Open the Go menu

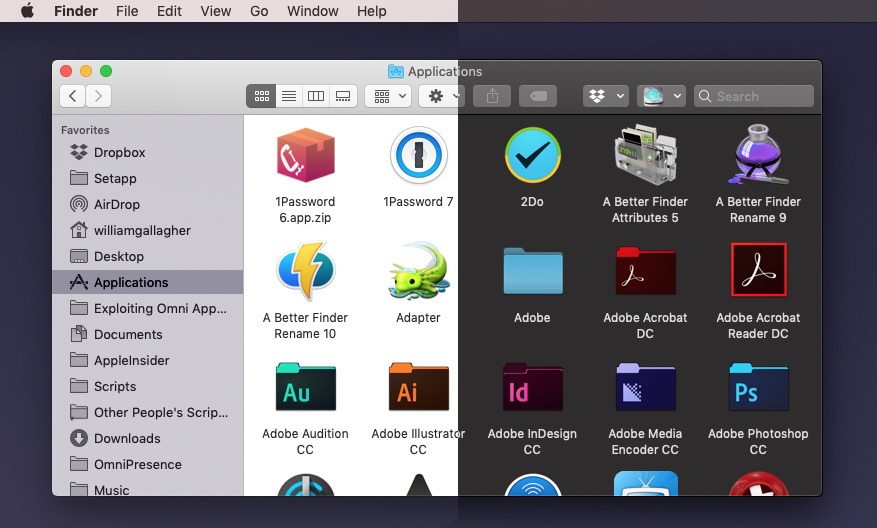coord(259,11)
